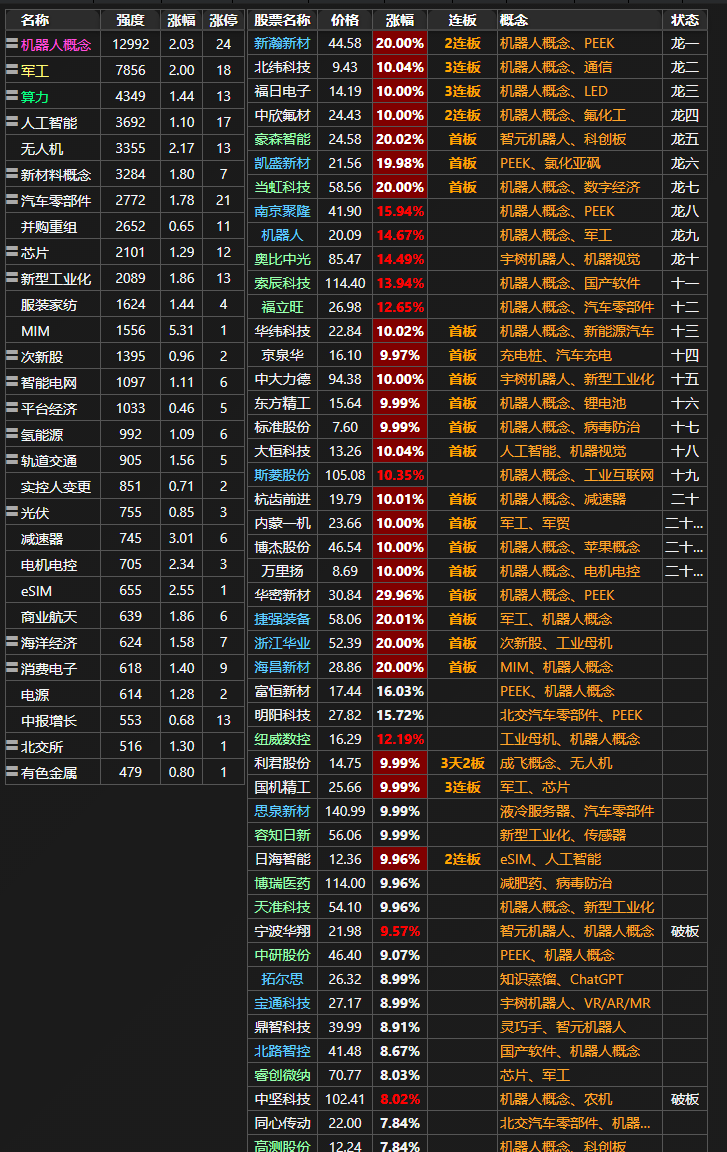Image resolution: width=727 pixels, height=1152 pixels.
Task: Sort sectors by the 强度 column header
Action: 130,20
